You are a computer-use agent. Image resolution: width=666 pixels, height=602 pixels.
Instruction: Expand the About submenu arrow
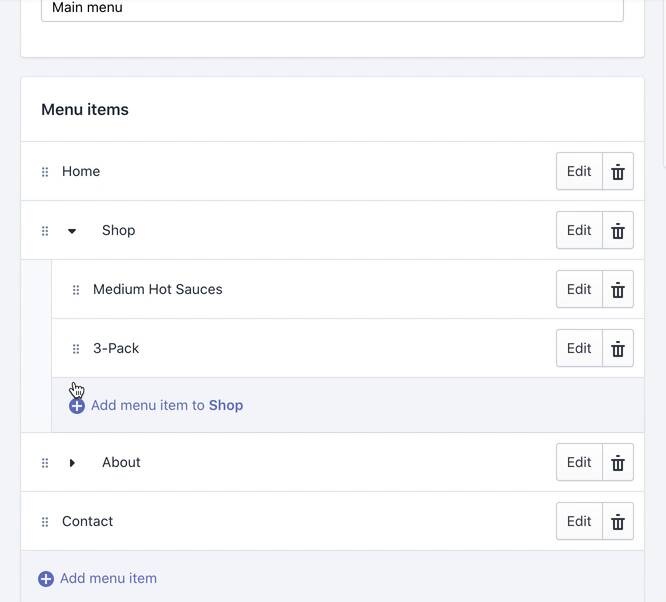[x=72, y=463]
